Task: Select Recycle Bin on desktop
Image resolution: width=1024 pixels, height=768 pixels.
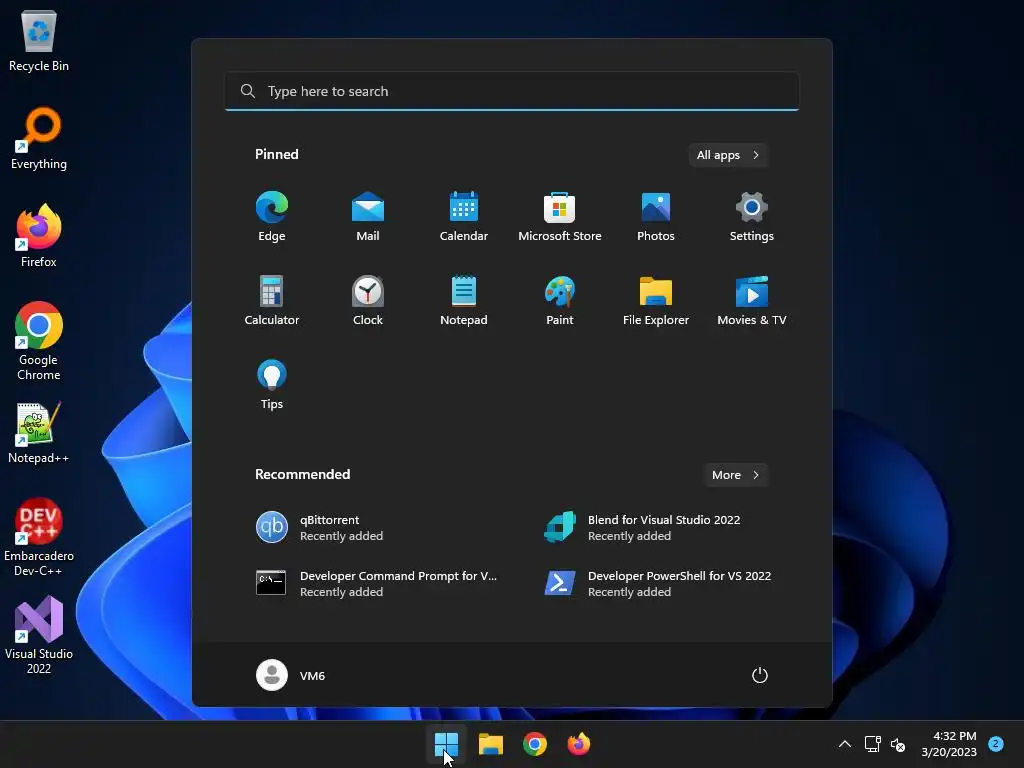Action: (x=39, y=40)
